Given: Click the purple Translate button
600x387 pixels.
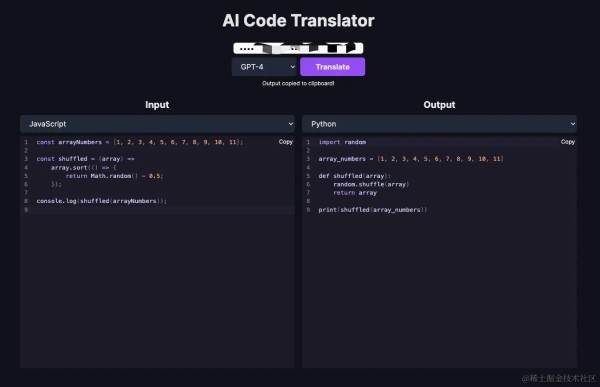Looking at the screenshot, I should 332,67.
